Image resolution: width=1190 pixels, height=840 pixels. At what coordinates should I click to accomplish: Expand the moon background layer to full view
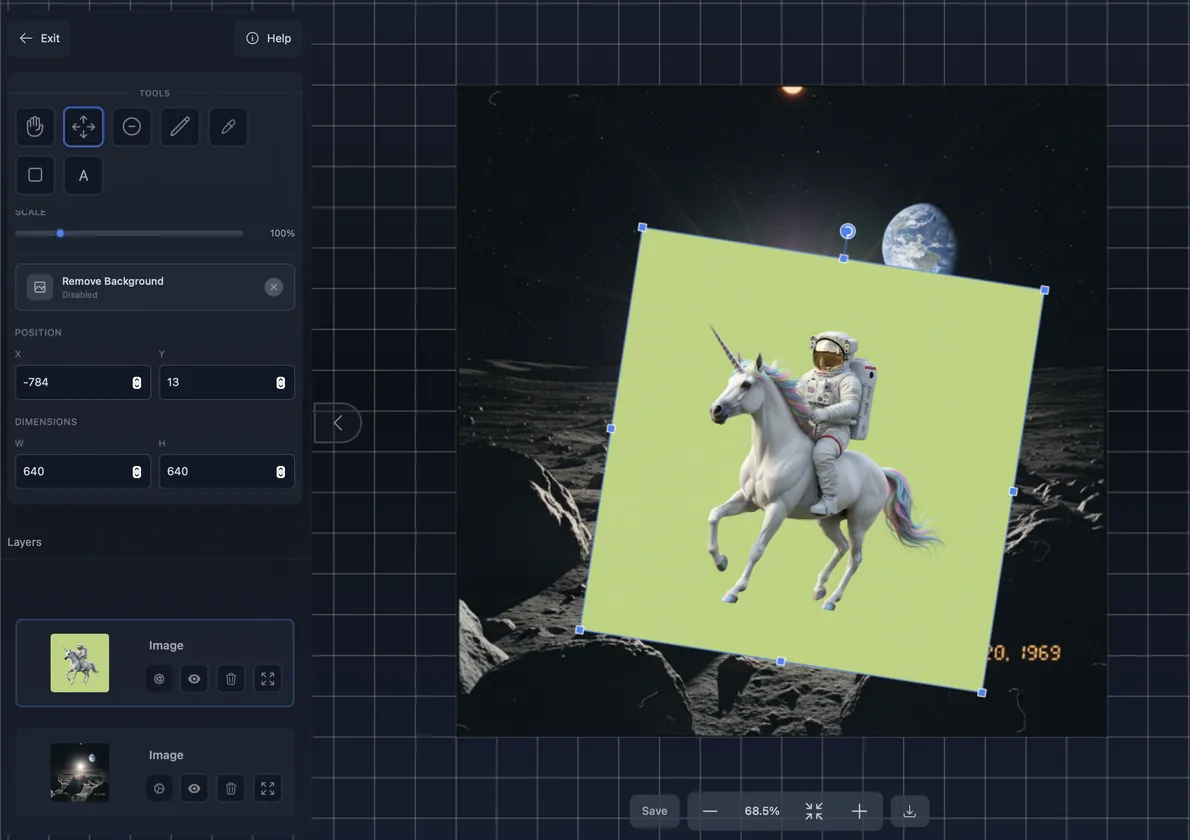266,788
